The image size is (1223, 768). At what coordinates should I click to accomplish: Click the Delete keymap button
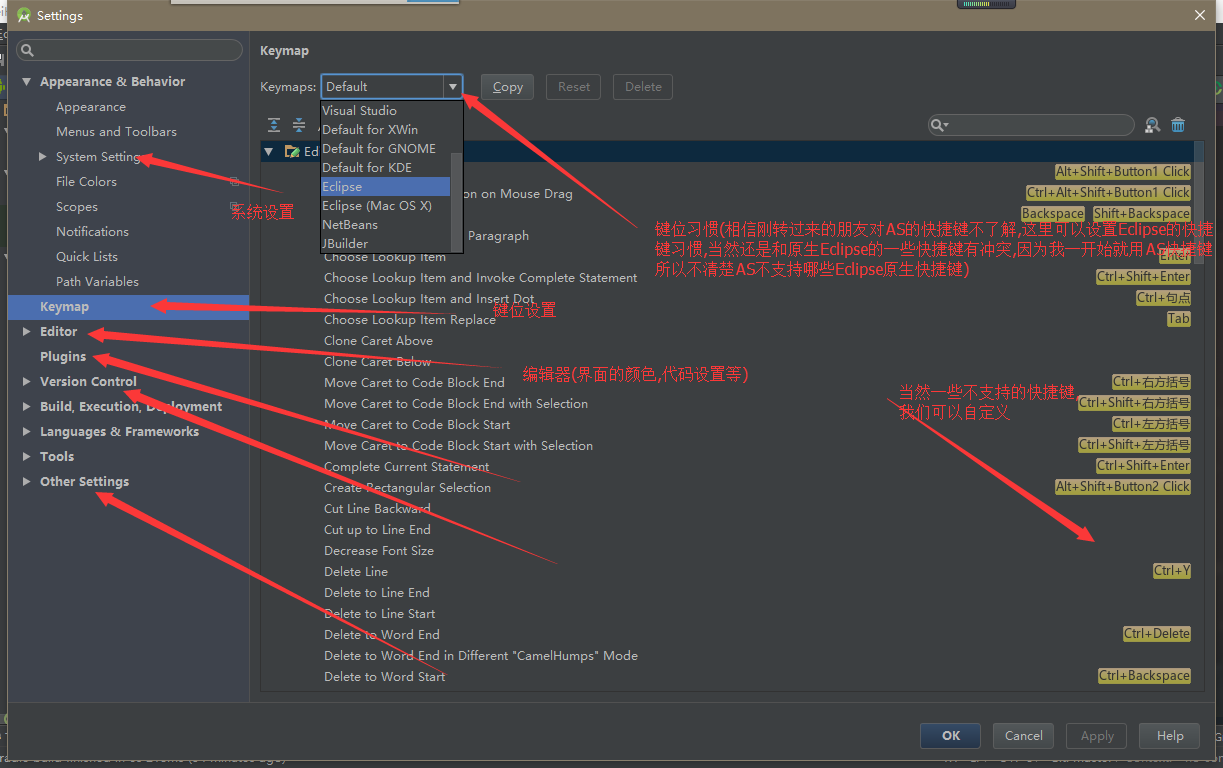click(x=643, y=87)
